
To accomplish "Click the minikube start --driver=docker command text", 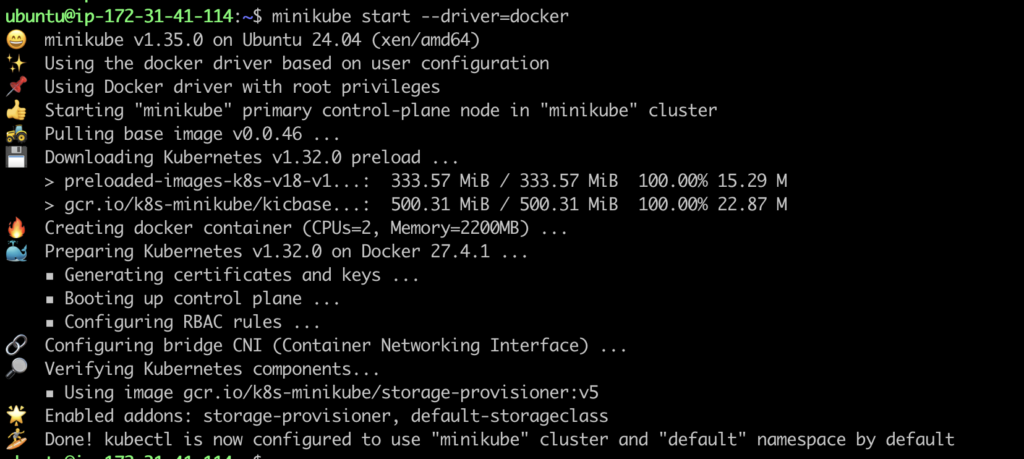I will 420,16.
